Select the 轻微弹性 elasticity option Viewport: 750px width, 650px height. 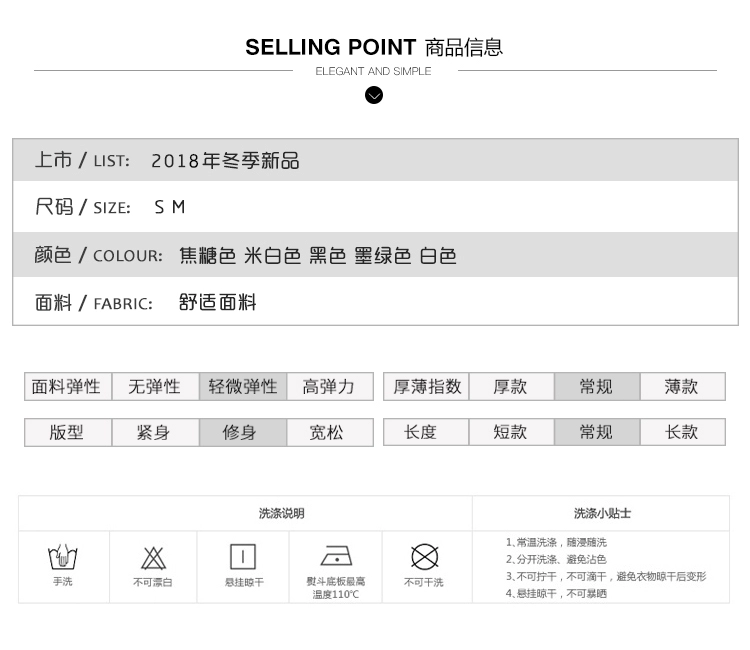coord(242,386)
